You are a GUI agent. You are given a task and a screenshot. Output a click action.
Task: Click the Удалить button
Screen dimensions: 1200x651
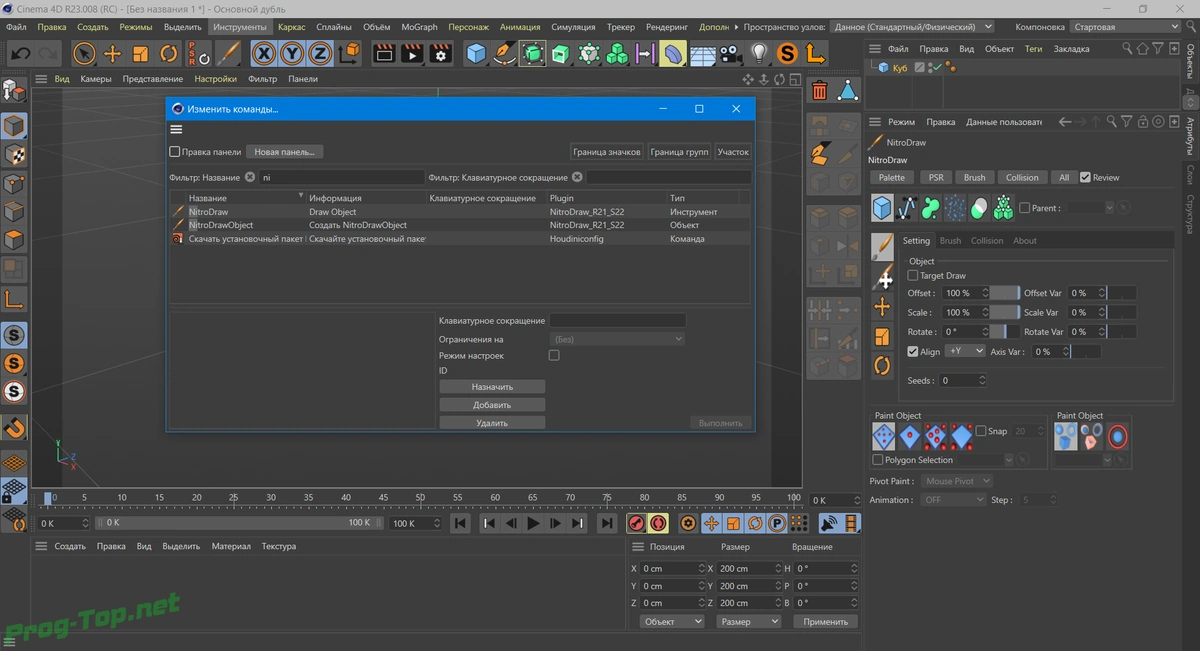point(492,423)
